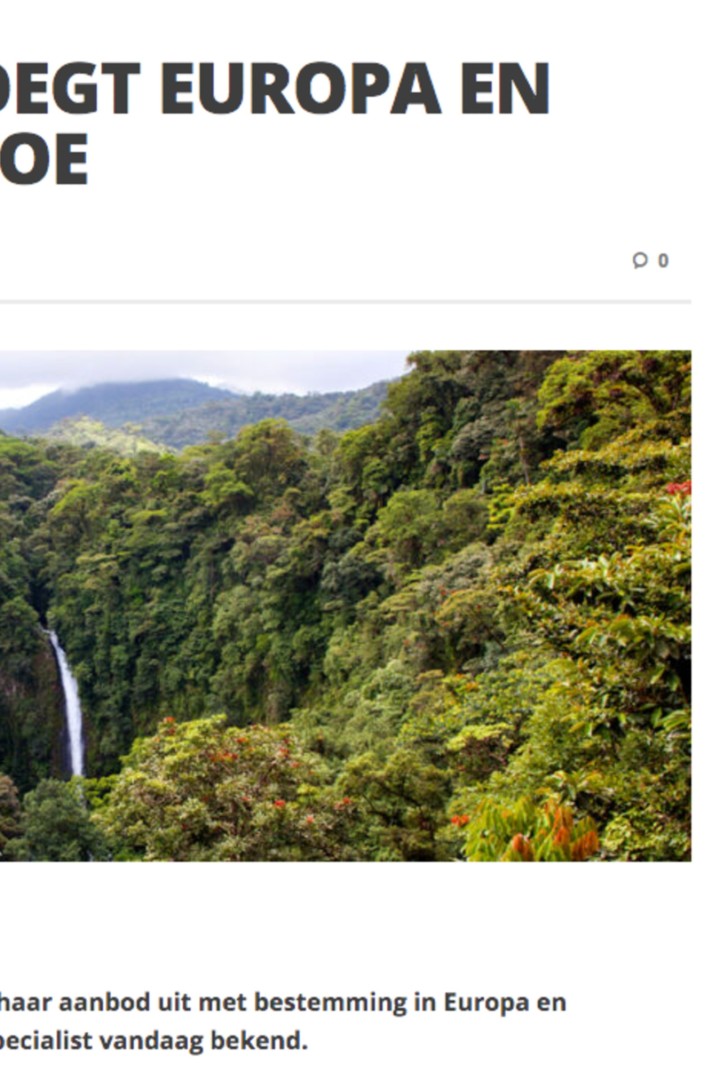Screen dimensions: 720x1080
Task: Click the word 'EN' ending the first headline line
Action: click(506, 88)
